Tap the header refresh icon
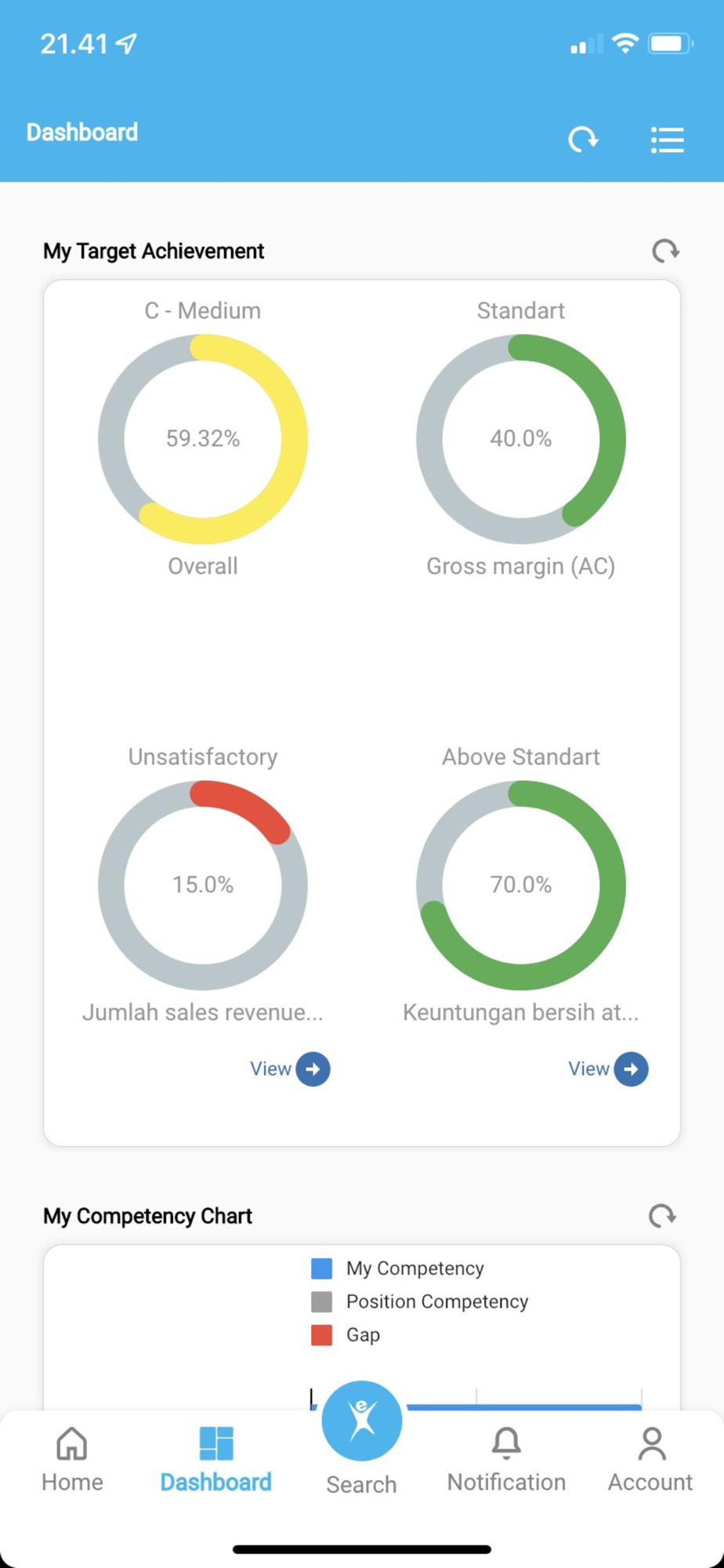 click(x=583, y=140)
